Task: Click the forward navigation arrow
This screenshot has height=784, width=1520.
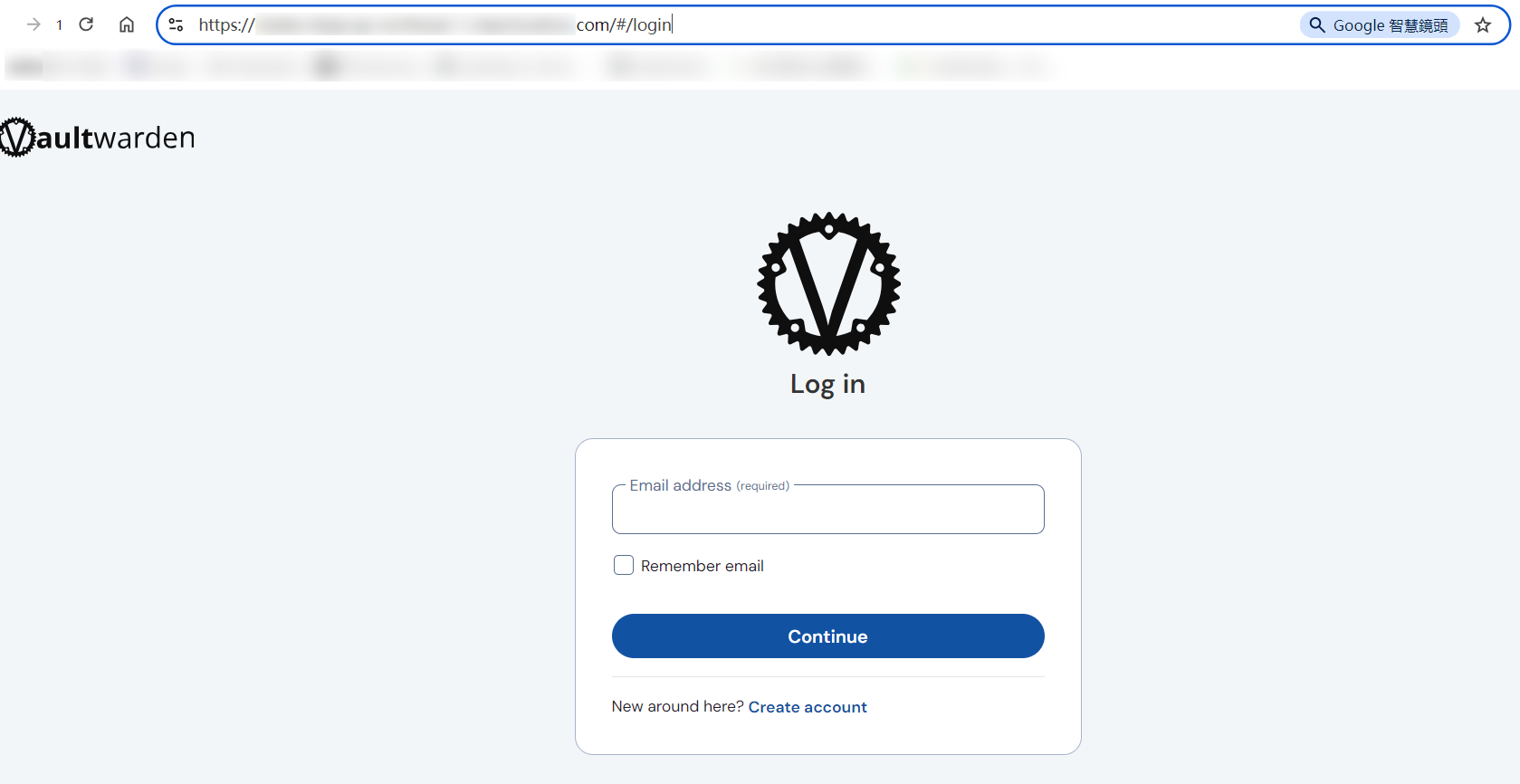Action: (x=33, y=24)
